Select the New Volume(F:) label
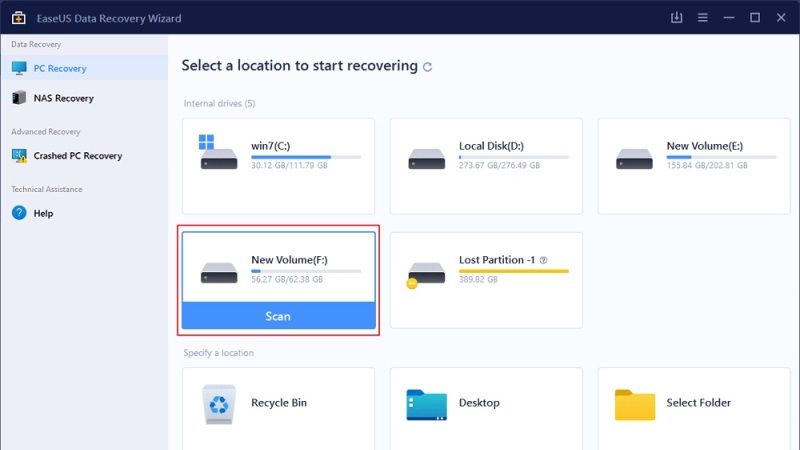 pos(289,260)
